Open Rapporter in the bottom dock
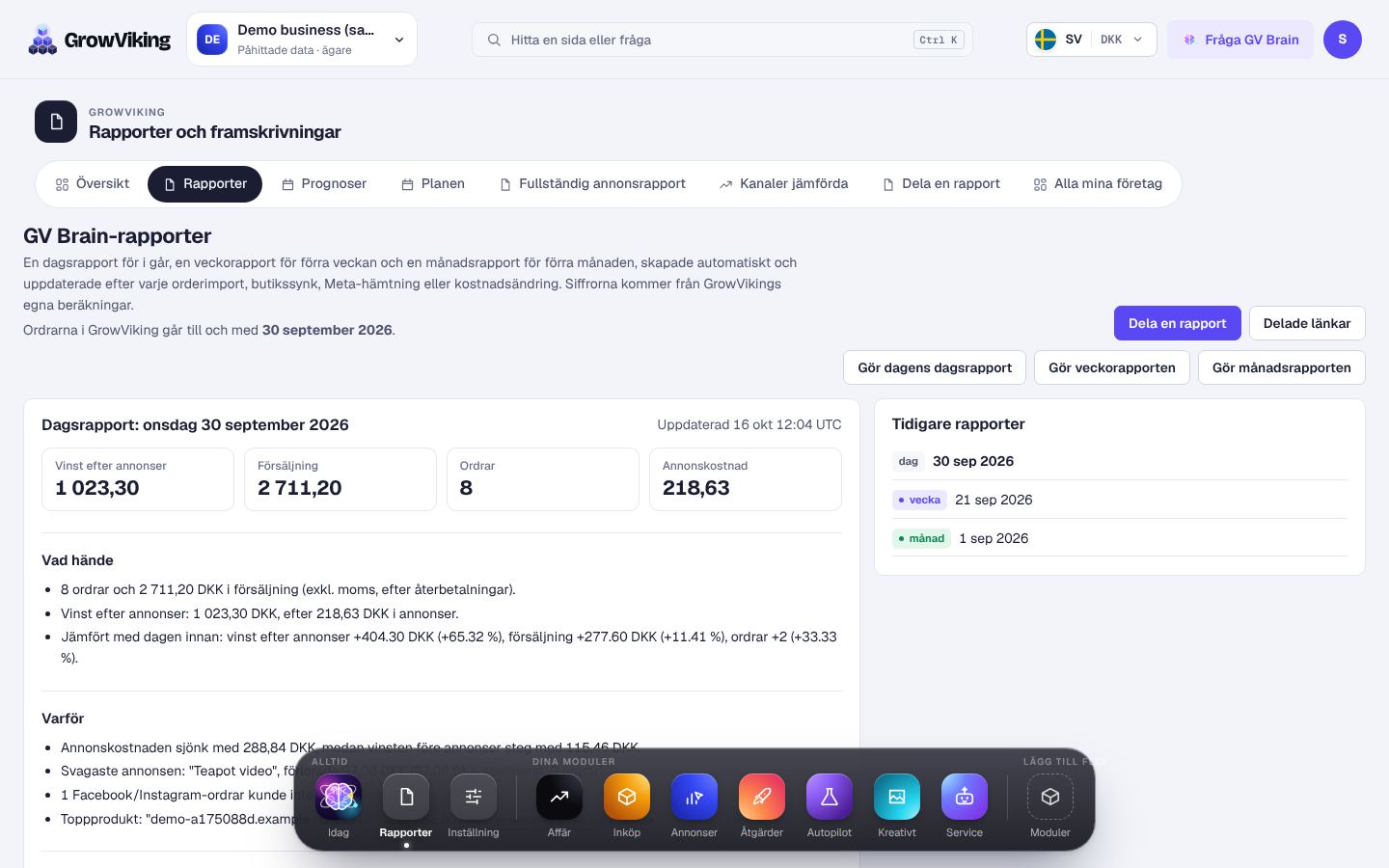 pos(406,798)
